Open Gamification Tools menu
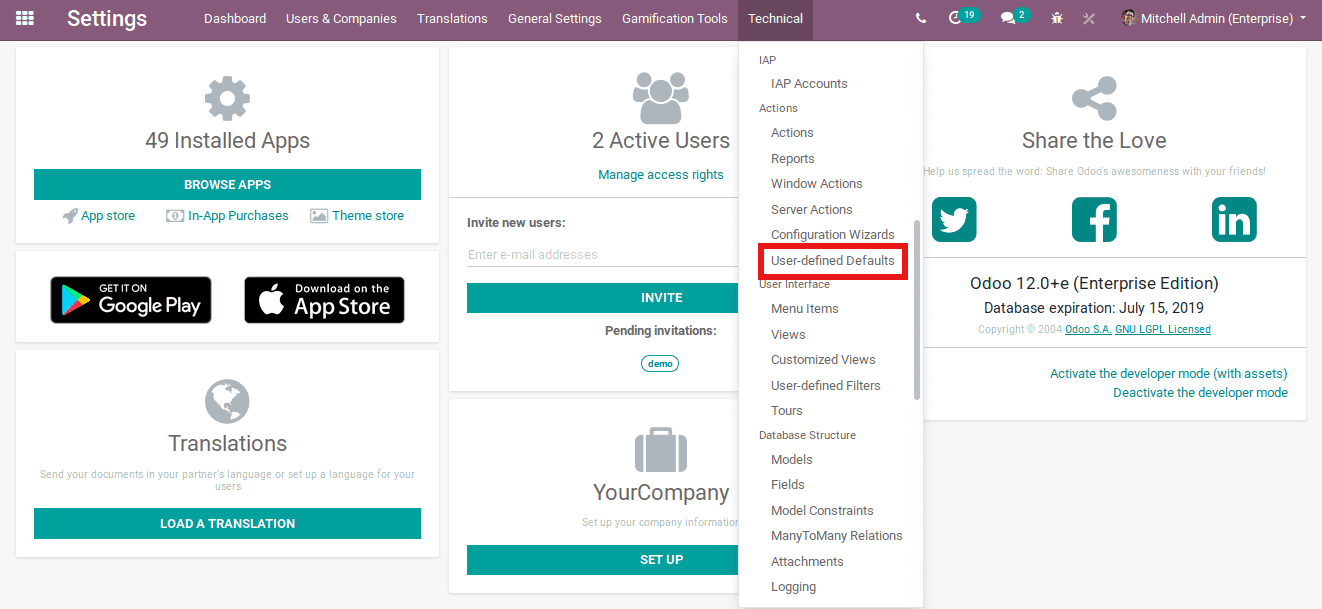Screen dimensions: 1322x609 coord(675,18)
